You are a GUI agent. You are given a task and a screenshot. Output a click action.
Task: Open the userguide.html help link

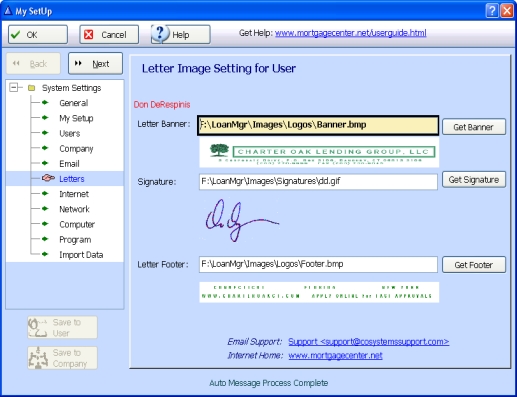click(x=350, y=33)
